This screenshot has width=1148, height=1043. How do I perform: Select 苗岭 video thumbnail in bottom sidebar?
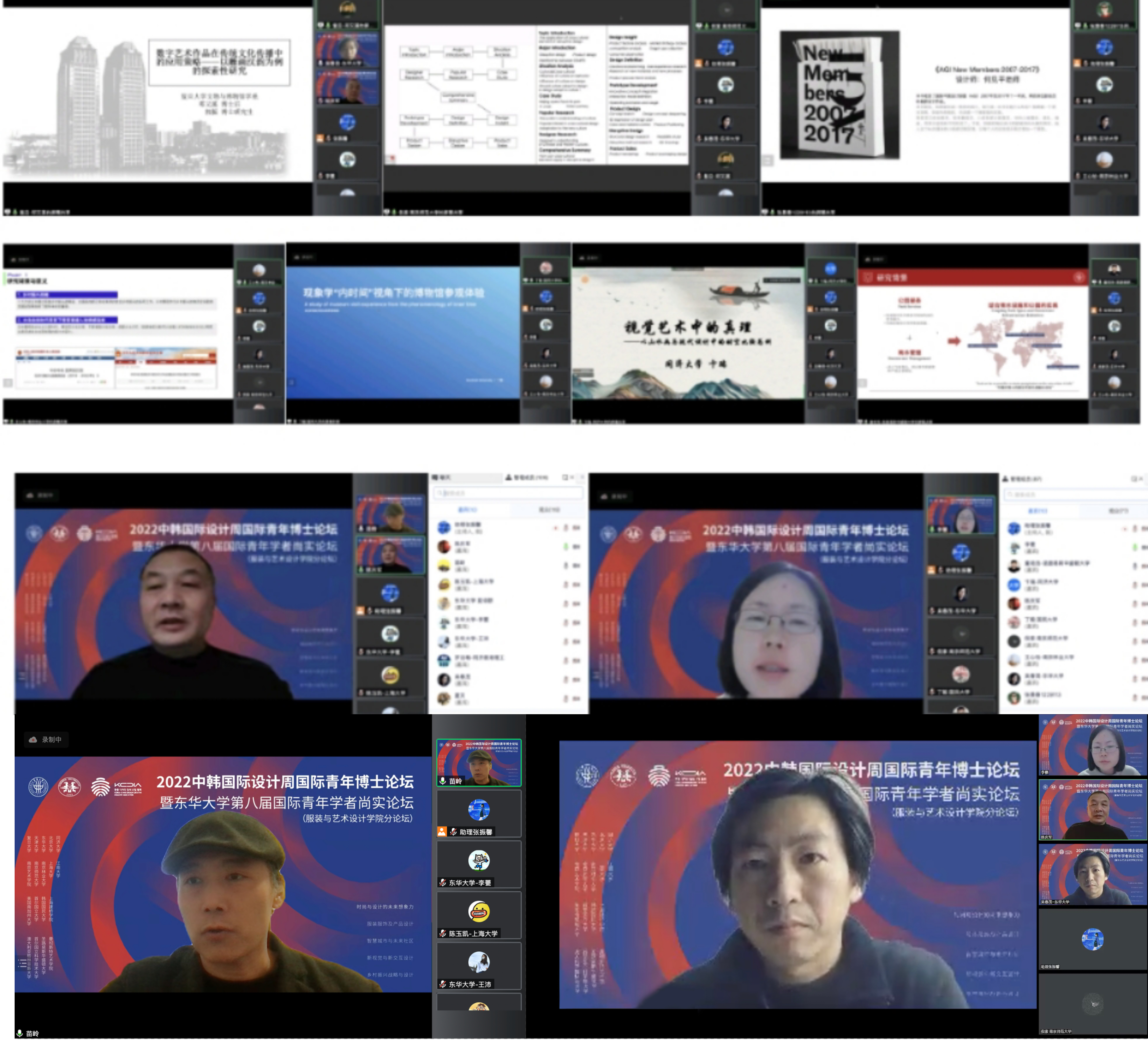479,762
